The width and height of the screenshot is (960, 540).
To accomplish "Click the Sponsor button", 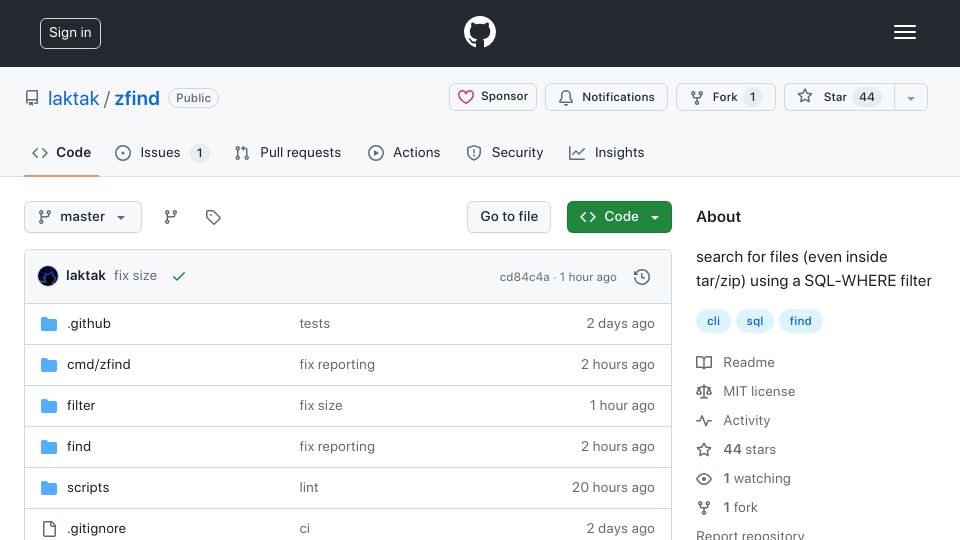I will click(x=493, y=97).
